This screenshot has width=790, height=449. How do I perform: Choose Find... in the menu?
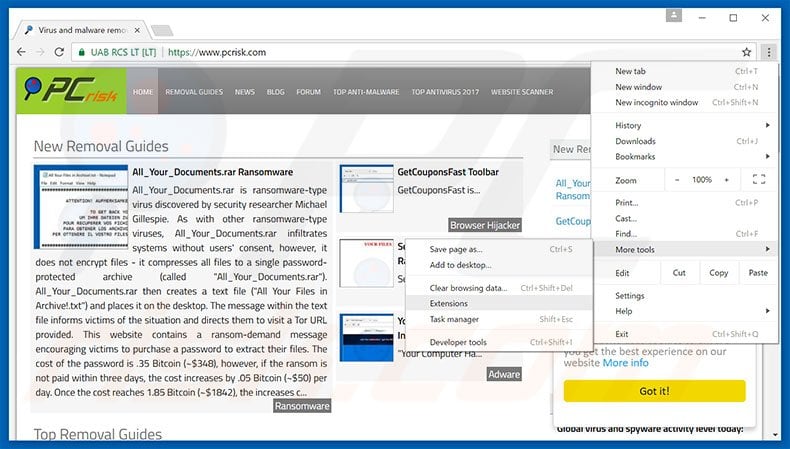coord(686,234)
